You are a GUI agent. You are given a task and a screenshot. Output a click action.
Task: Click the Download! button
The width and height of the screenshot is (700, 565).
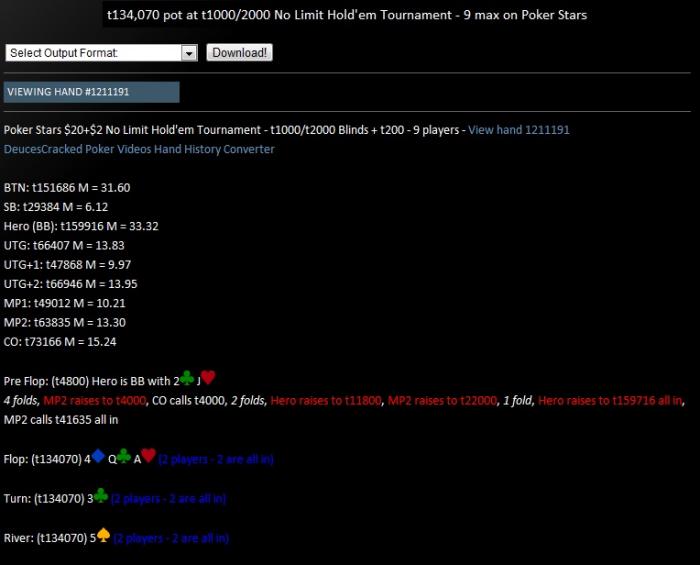[239, 53]
